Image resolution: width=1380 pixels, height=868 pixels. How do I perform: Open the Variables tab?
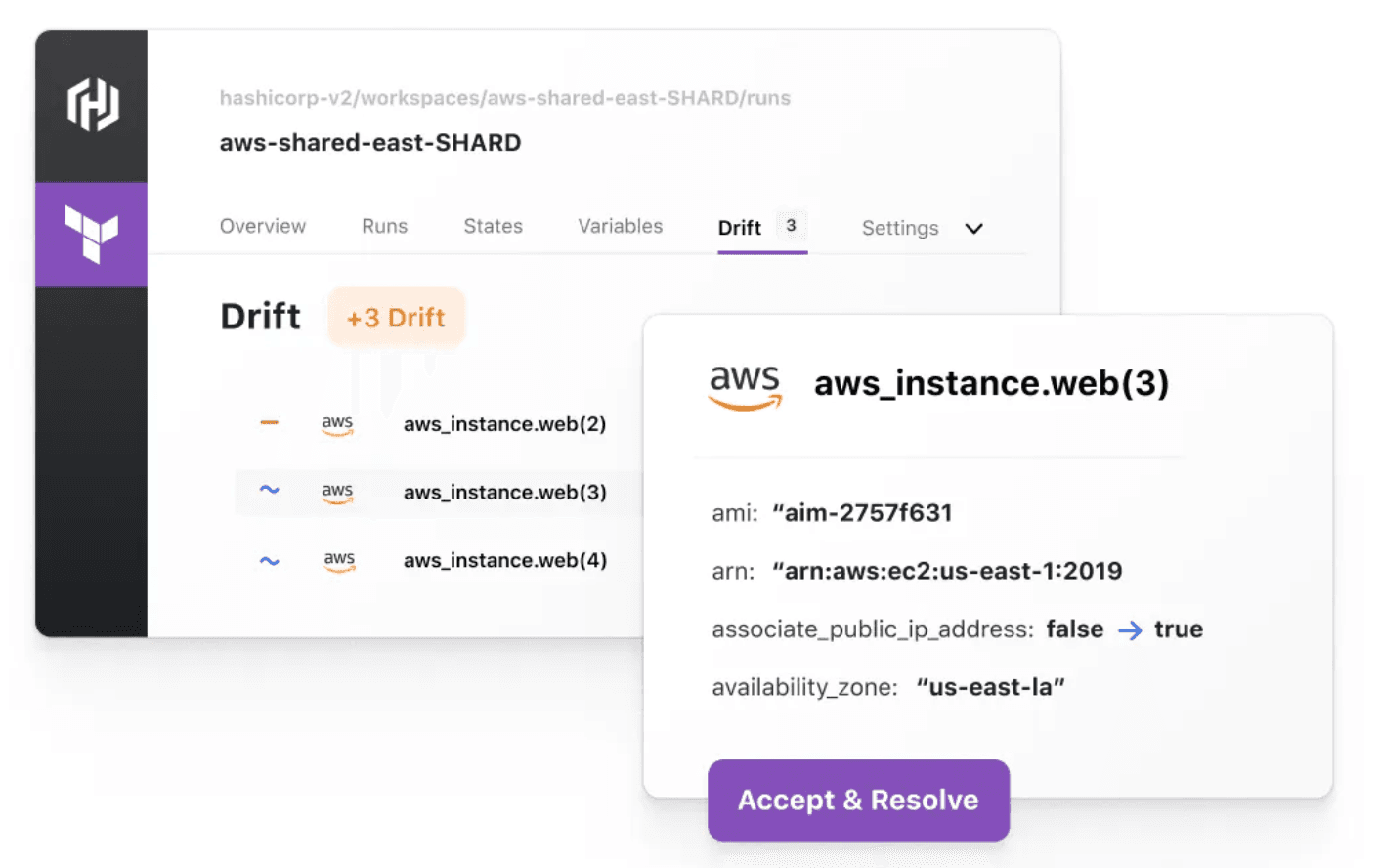(x=620, y=227)
